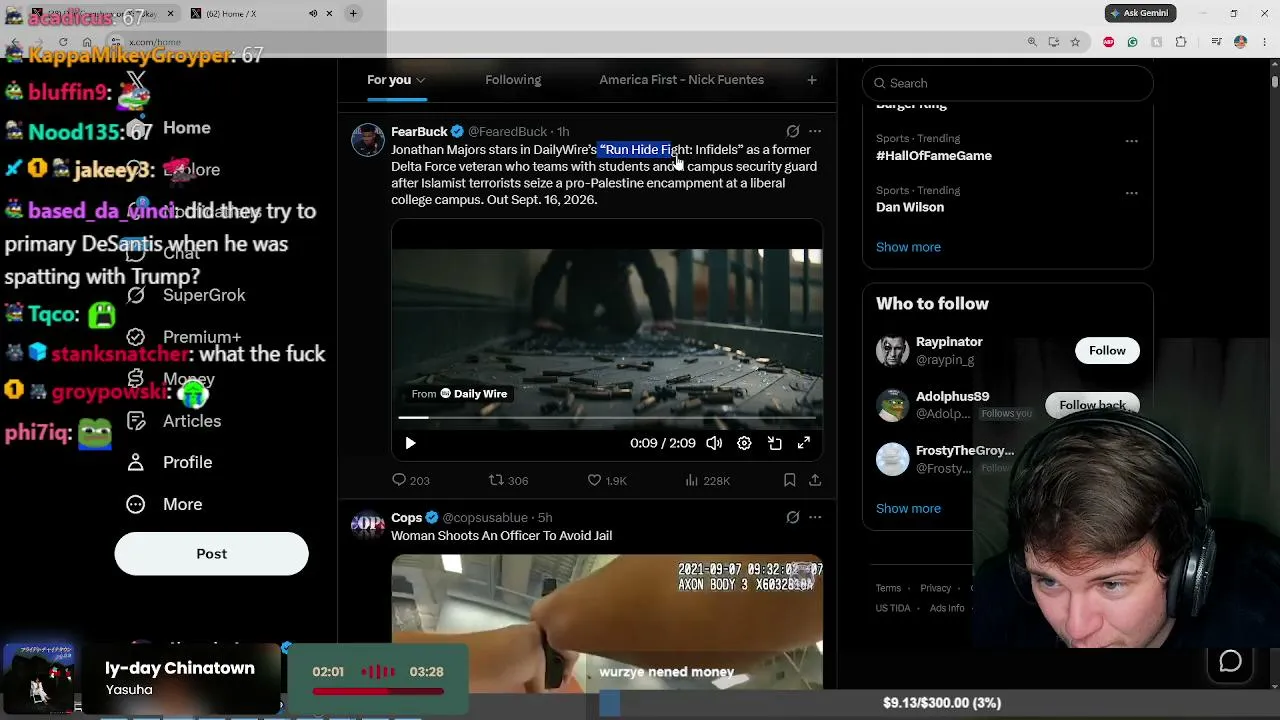Open the Privacy footer link

tap(935, 588)
